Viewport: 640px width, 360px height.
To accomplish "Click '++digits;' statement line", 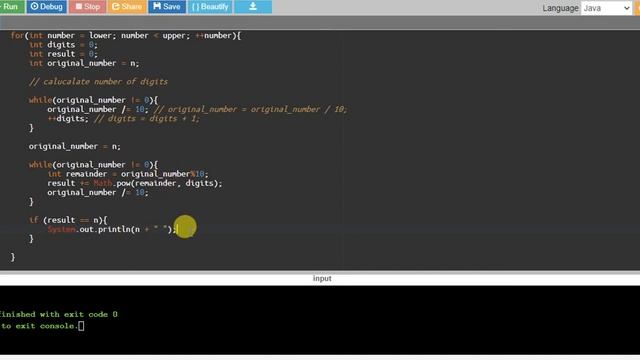I will (x=68, y=119).
